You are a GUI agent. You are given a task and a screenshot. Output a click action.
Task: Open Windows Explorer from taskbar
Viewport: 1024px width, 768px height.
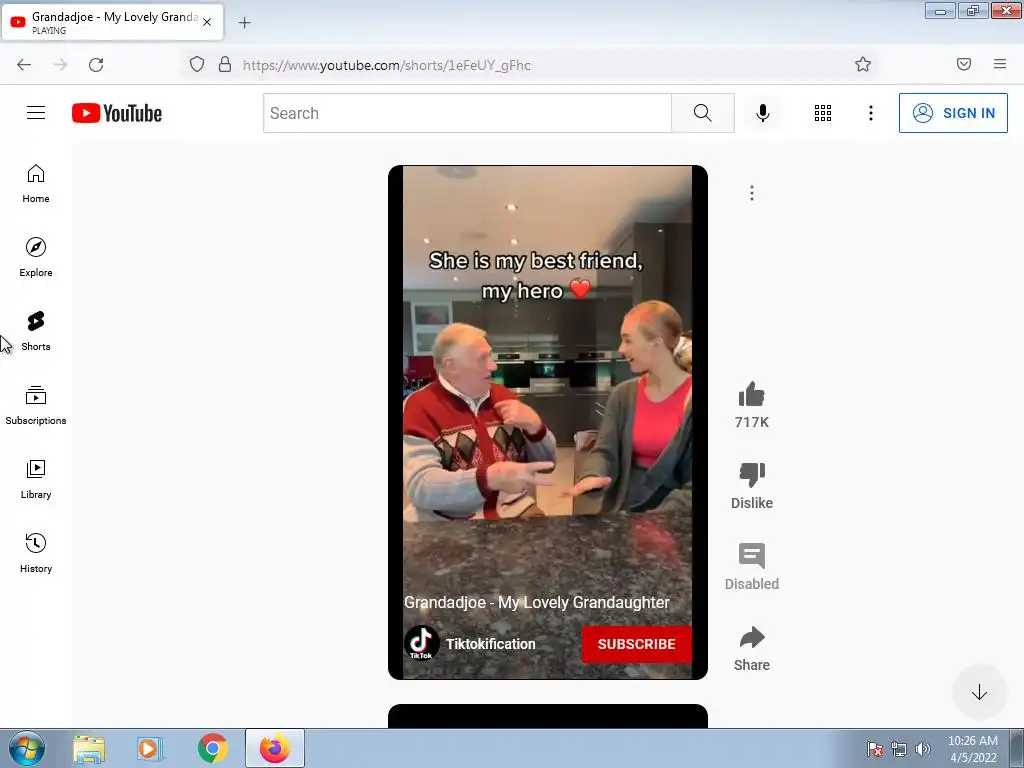tap(89, 749)
